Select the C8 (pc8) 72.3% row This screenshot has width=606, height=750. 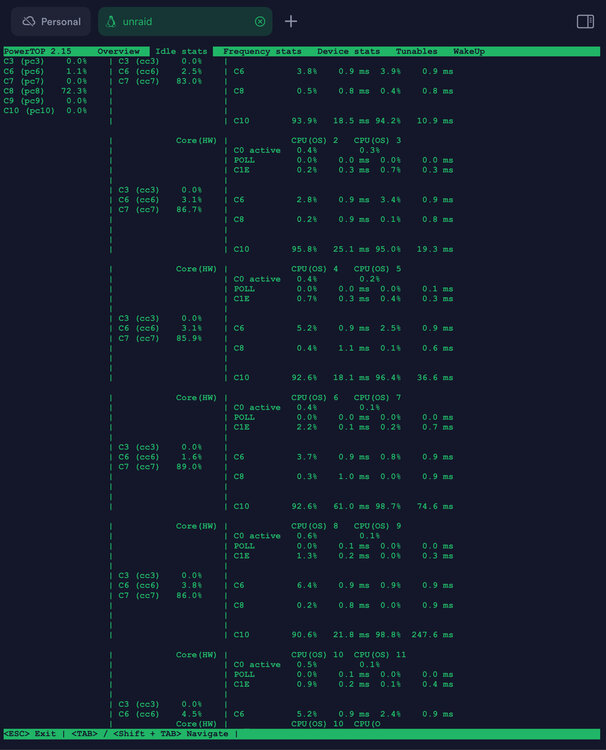coord(45,91)
